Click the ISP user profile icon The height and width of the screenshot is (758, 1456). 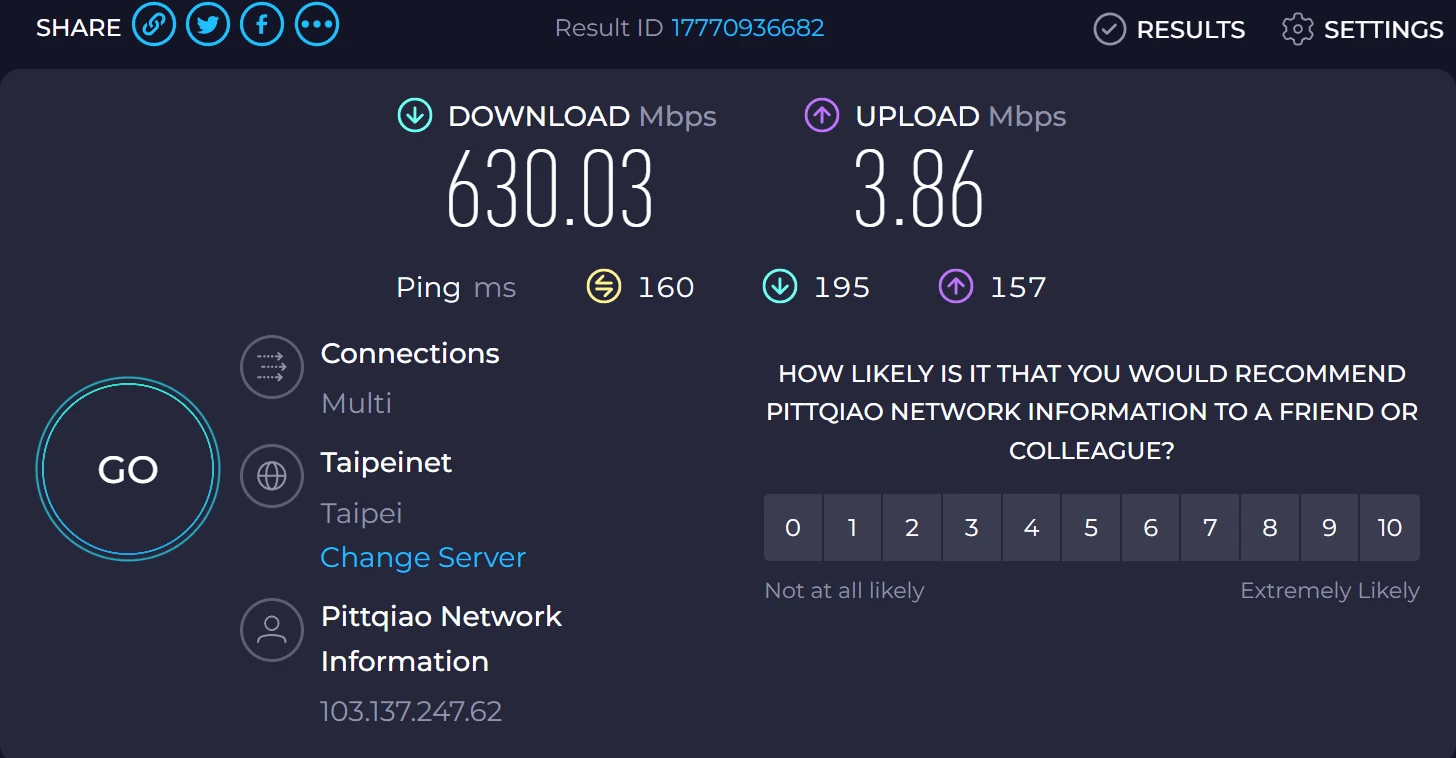pos(271,630)
